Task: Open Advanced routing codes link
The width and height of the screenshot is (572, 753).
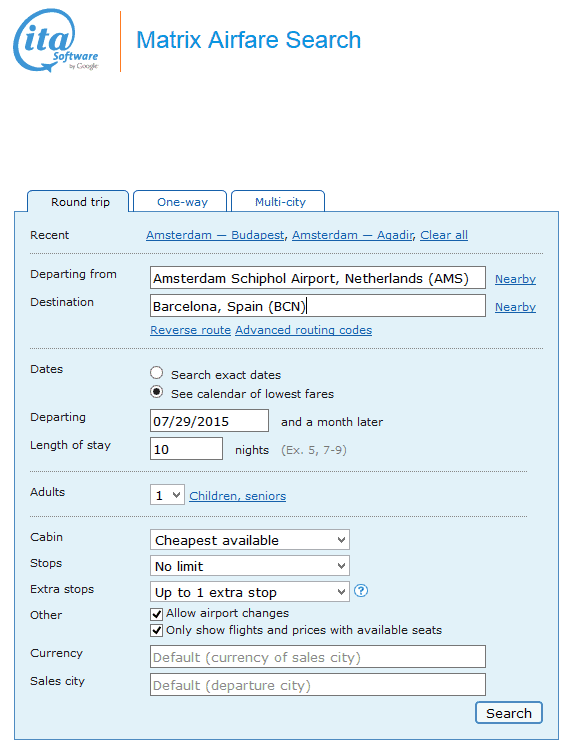Action: click(x=304, y=330)
